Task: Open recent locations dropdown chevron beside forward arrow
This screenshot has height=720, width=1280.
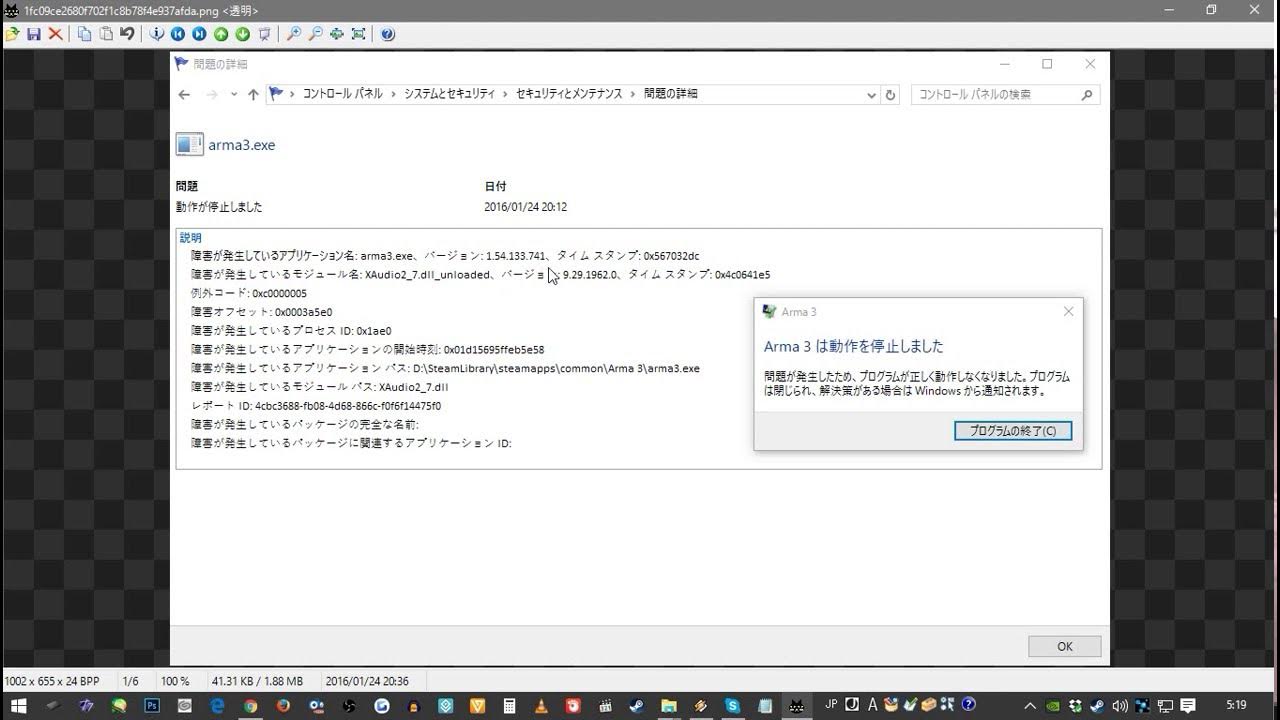Action: tap(234, 94)
